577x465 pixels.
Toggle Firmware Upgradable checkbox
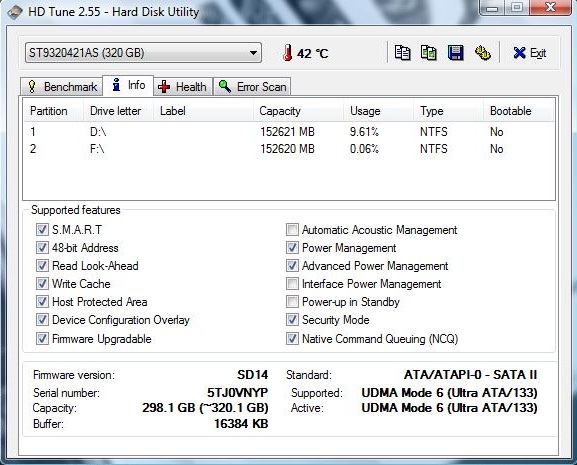42,338
